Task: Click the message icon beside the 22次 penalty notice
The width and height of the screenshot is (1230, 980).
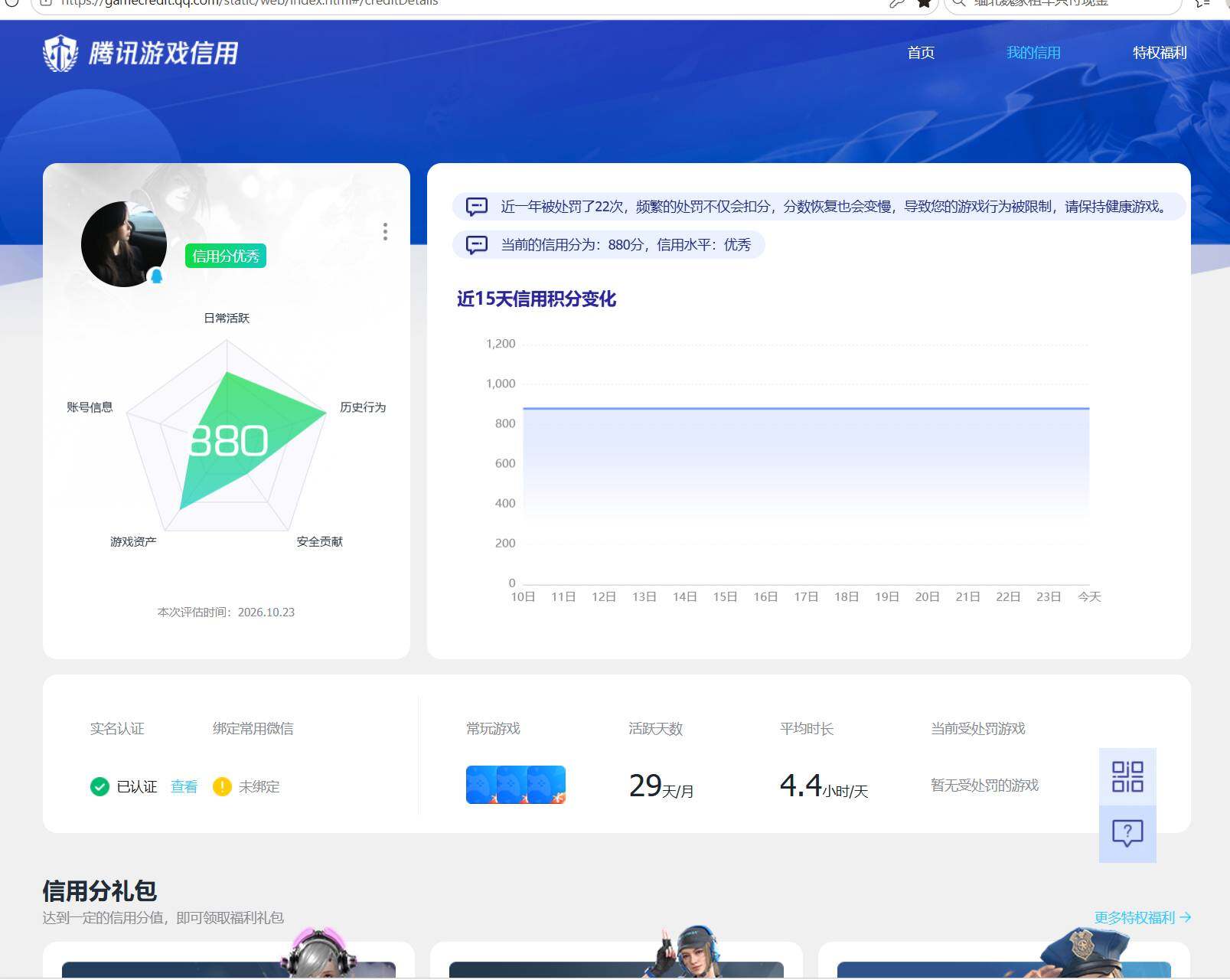Action: [x=477, y=207]
